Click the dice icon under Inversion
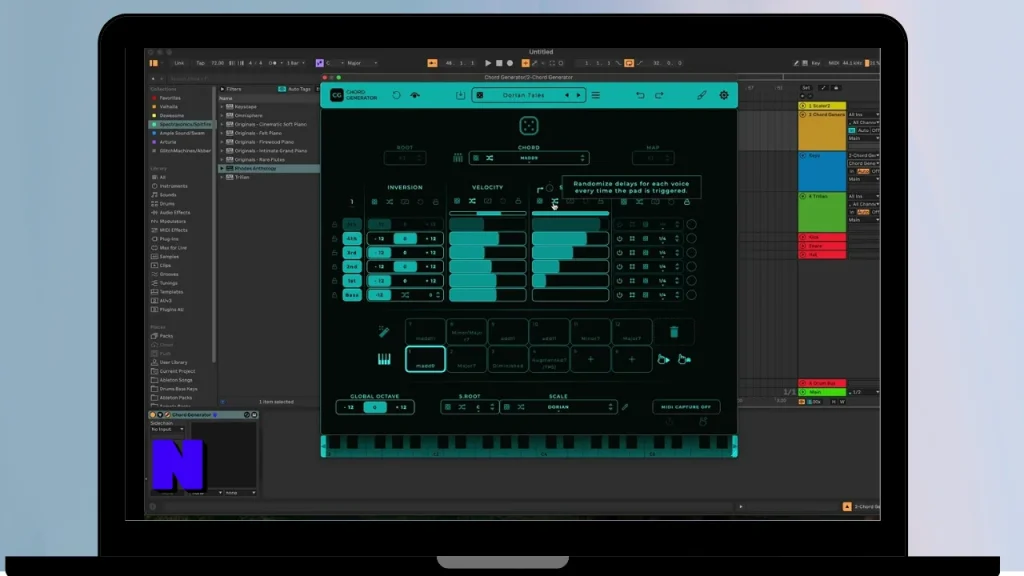The image size is (1024, 576). tap(374, 202)
